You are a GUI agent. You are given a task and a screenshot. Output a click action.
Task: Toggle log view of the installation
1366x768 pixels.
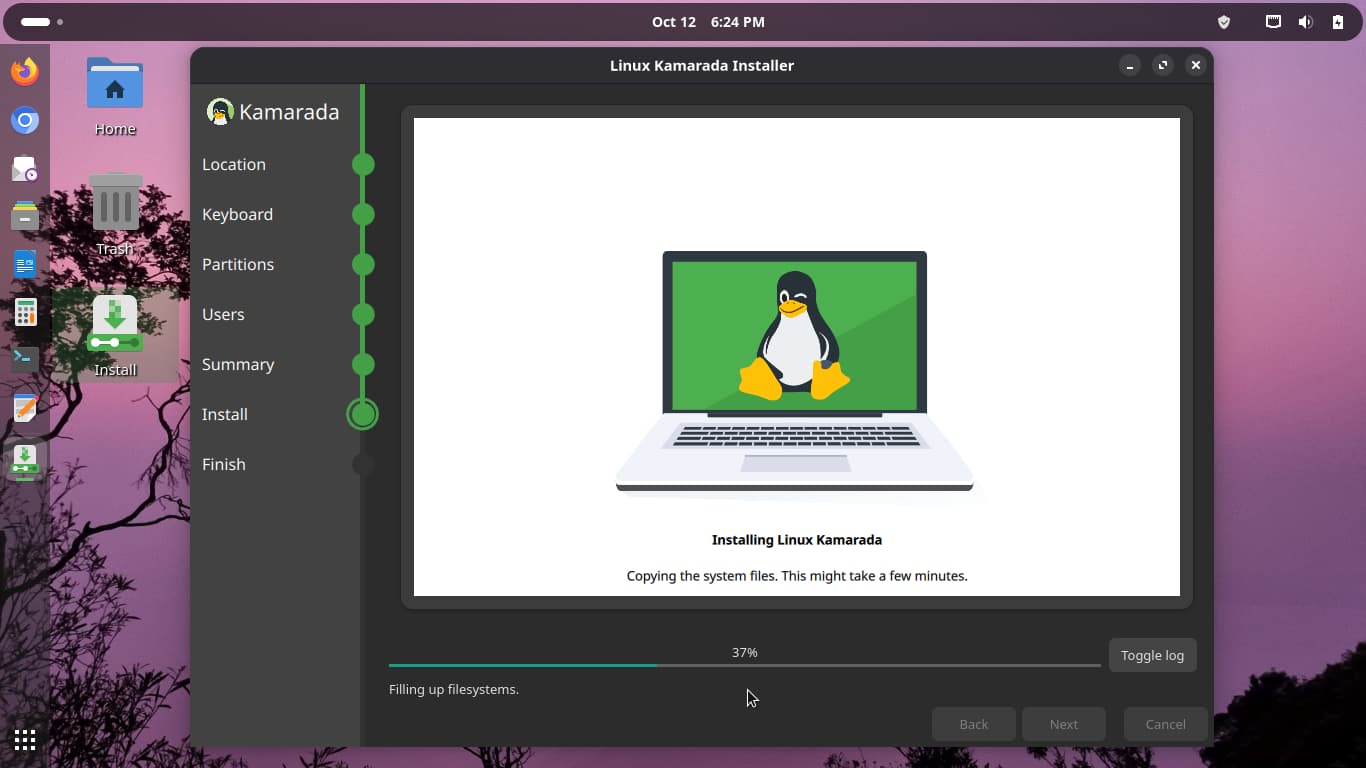(x=1152, y=655)
